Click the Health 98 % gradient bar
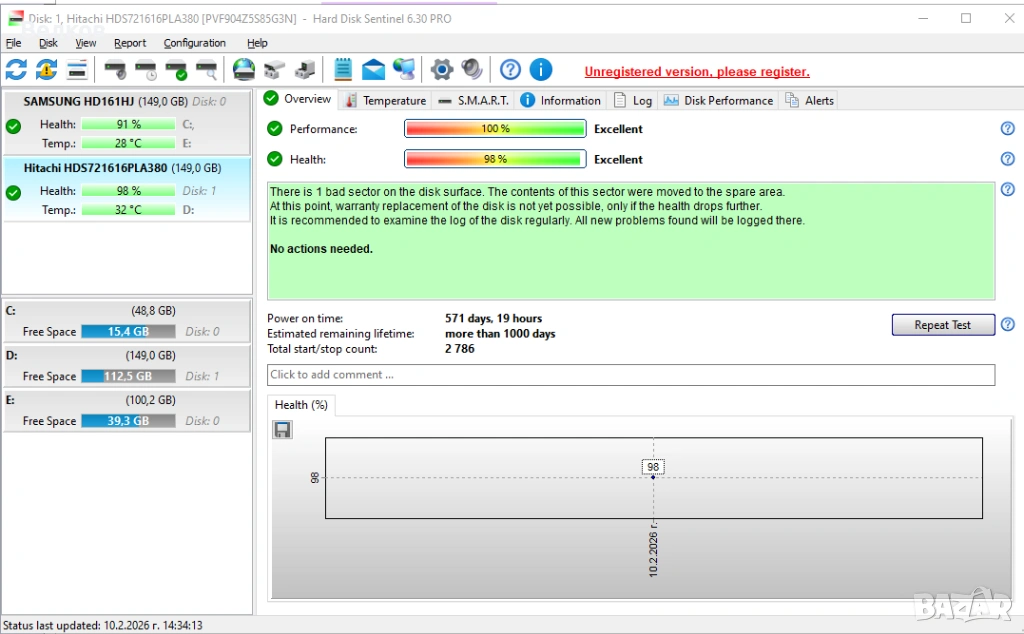 [495, 159]
